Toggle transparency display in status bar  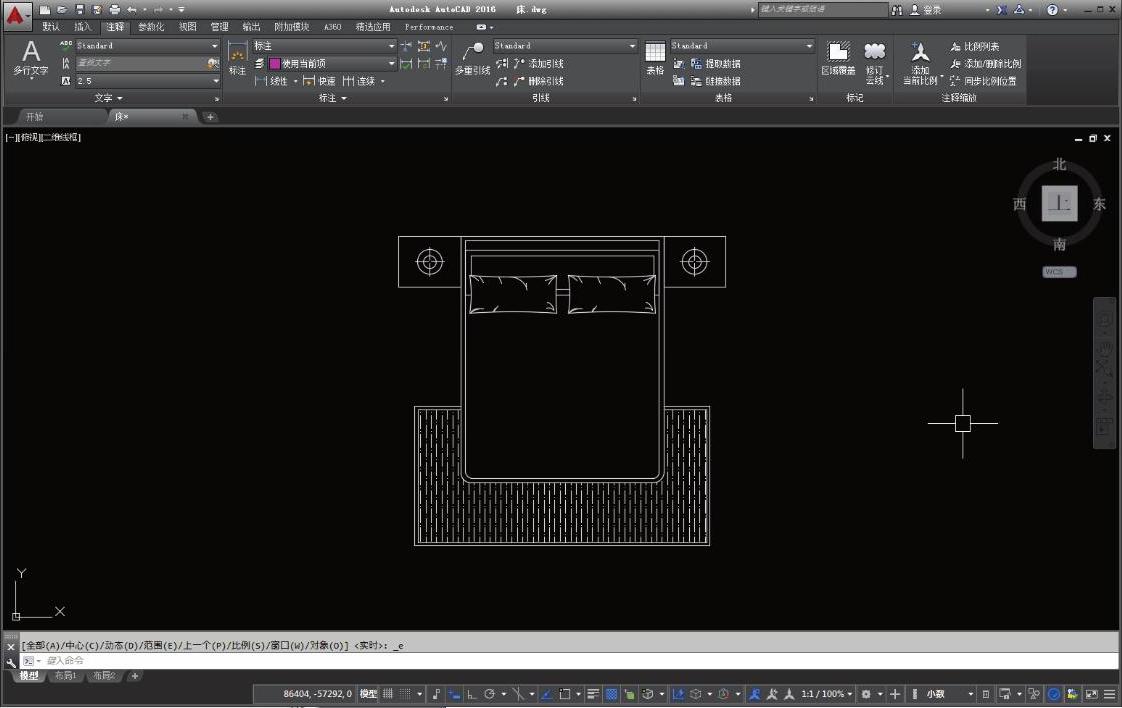tap(611, 694)
